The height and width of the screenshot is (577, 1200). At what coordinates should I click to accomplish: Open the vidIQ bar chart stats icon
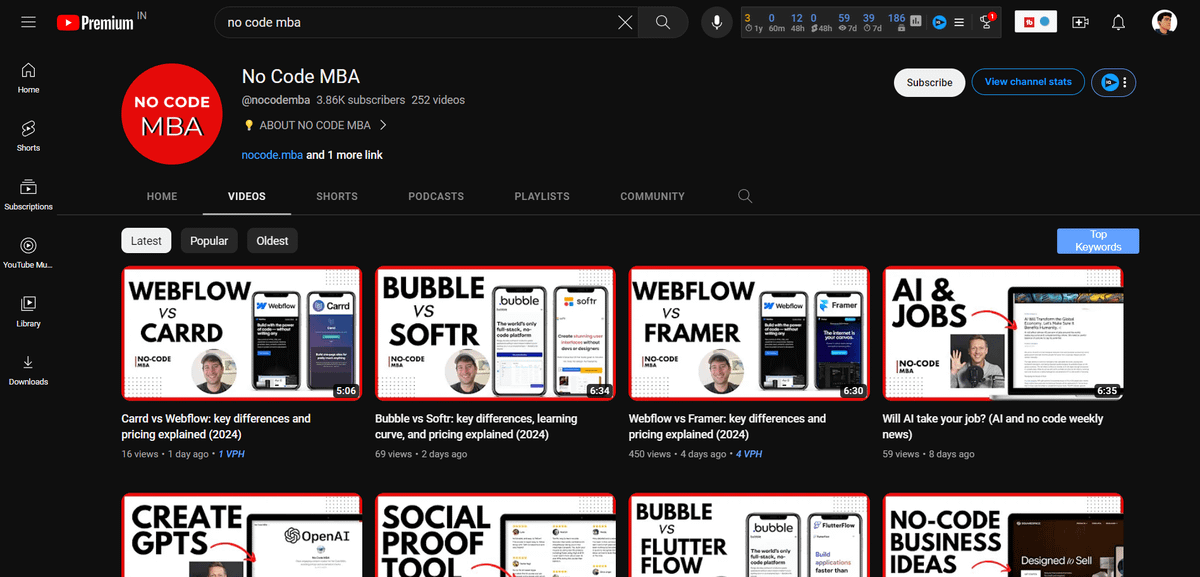[916, 22]
